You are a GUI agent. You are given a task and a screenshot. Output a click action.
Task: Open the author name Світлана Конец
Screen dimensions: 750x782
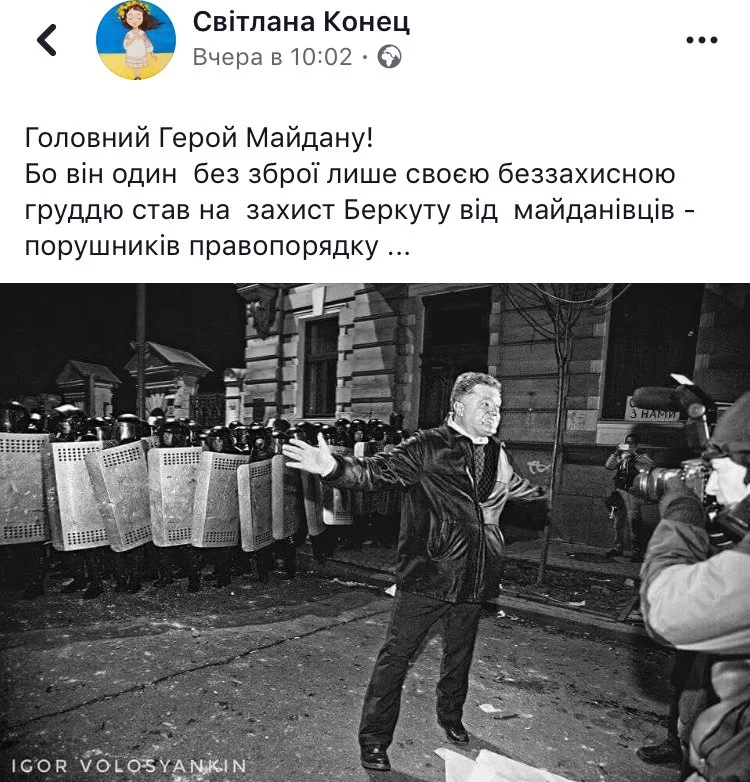point(301,21)
